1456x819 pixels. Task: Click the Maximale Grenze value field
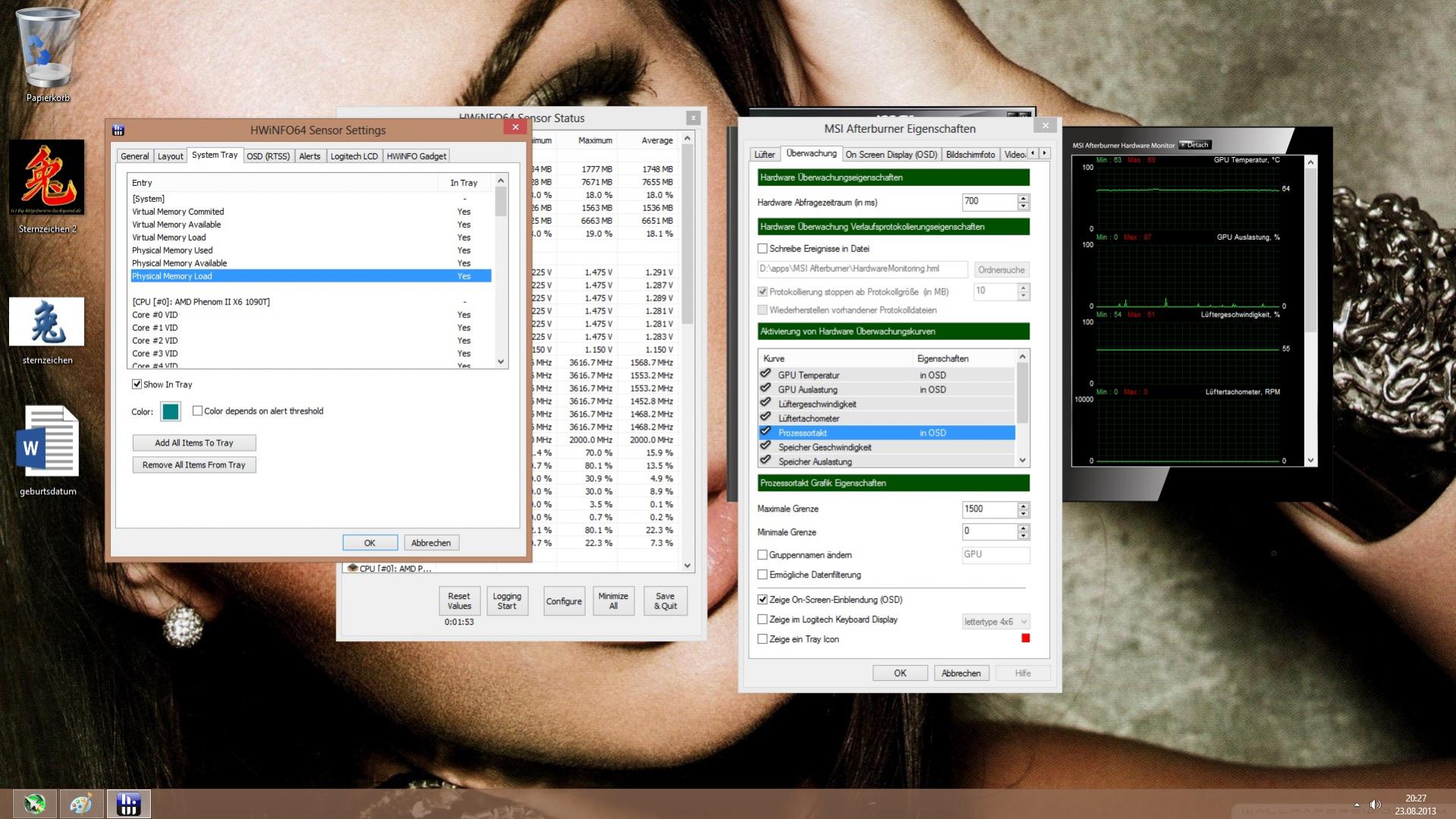[x=989, y=509]
